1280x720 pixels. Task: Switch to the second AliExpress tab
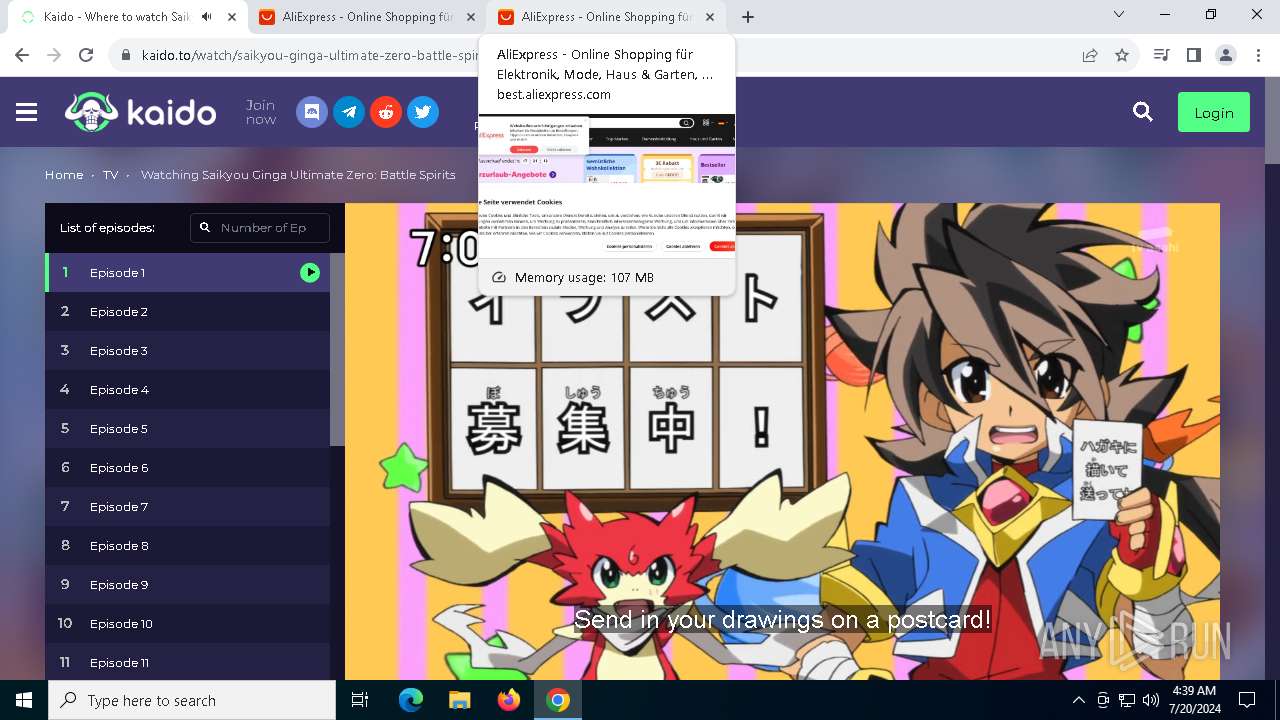click(606, 17)
